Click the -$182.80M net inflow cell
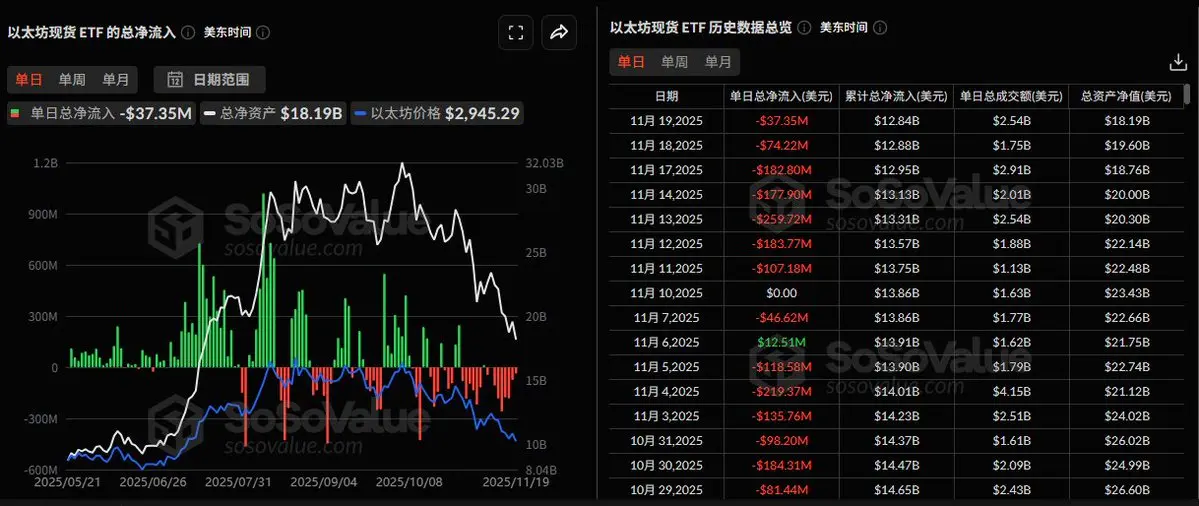Image resolution: width=1199 pixels, height=506 pixels. 781,170
